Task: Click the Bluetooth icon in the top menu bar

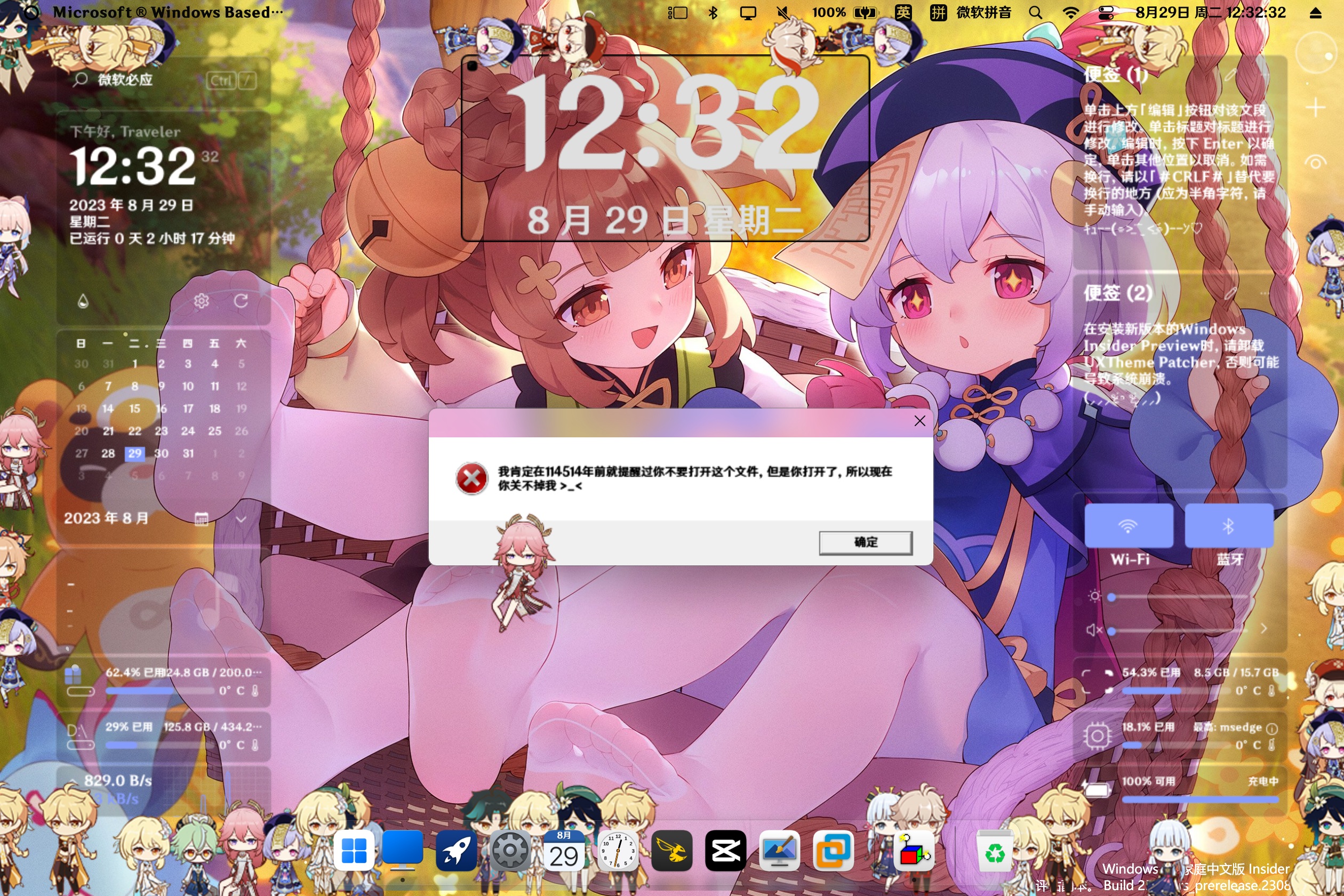Action: (x=713, y=13)
